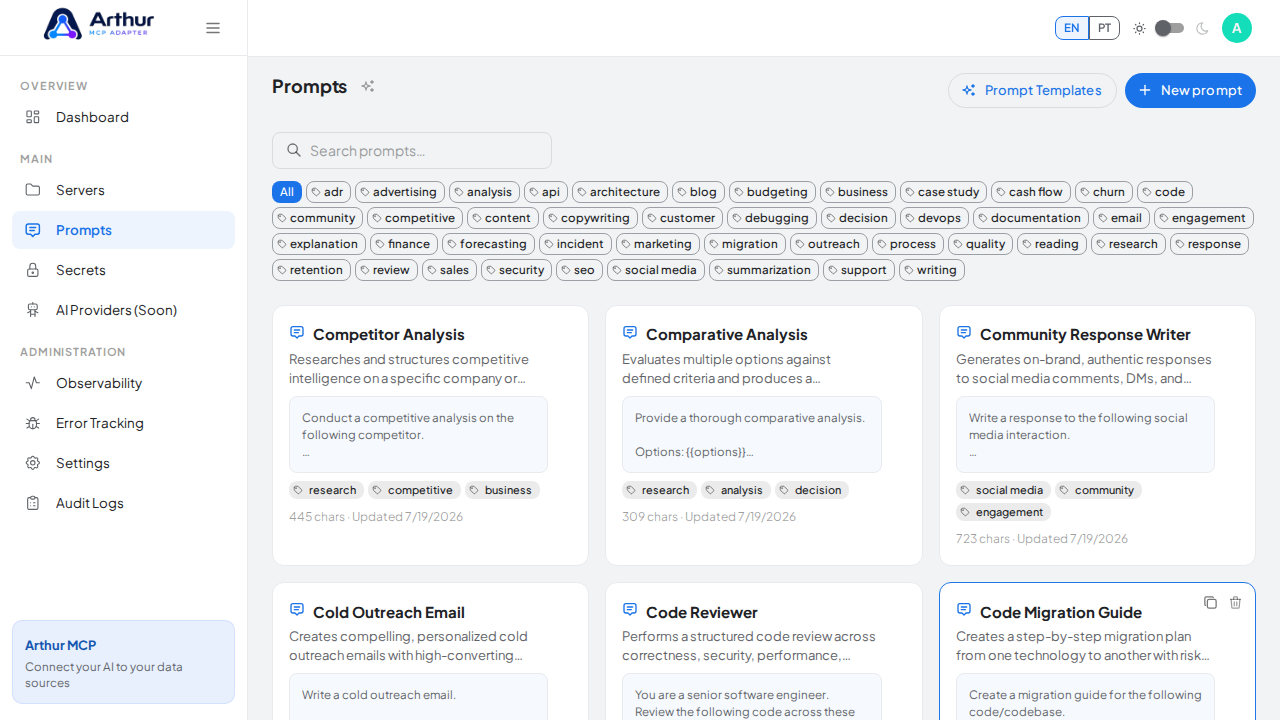
Task: Open Secrets in the sidebar
Action: pos(123,270)
